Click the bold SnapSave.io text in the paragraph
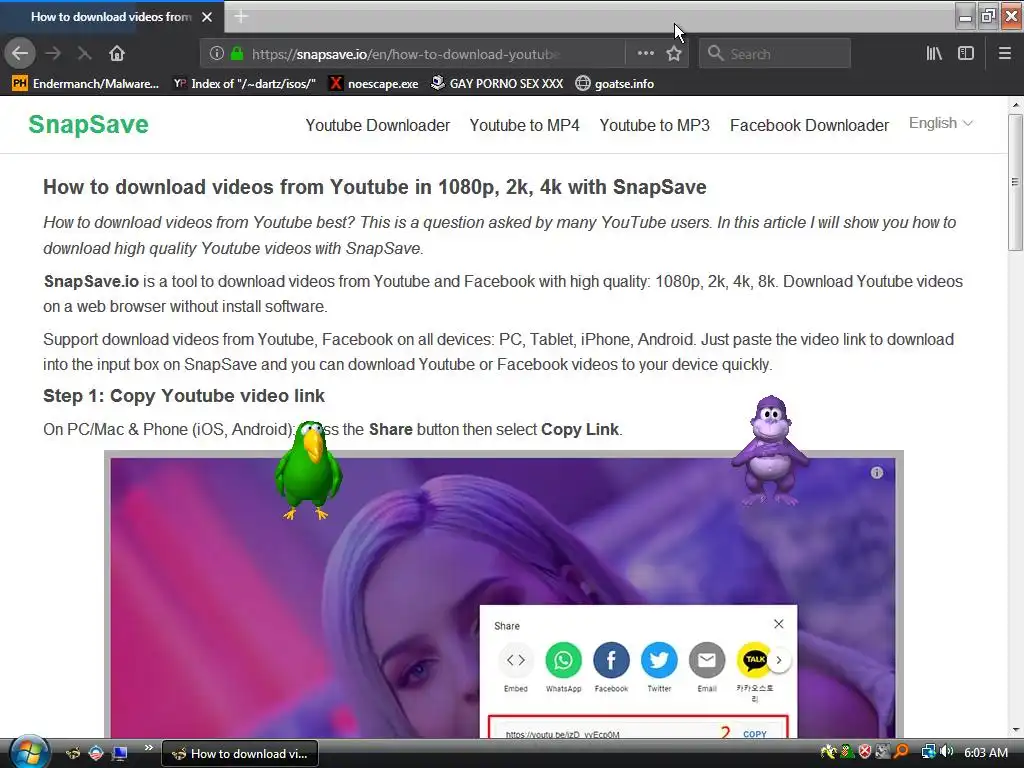The height and width of the screenshot is (768, 1024). 91,281
